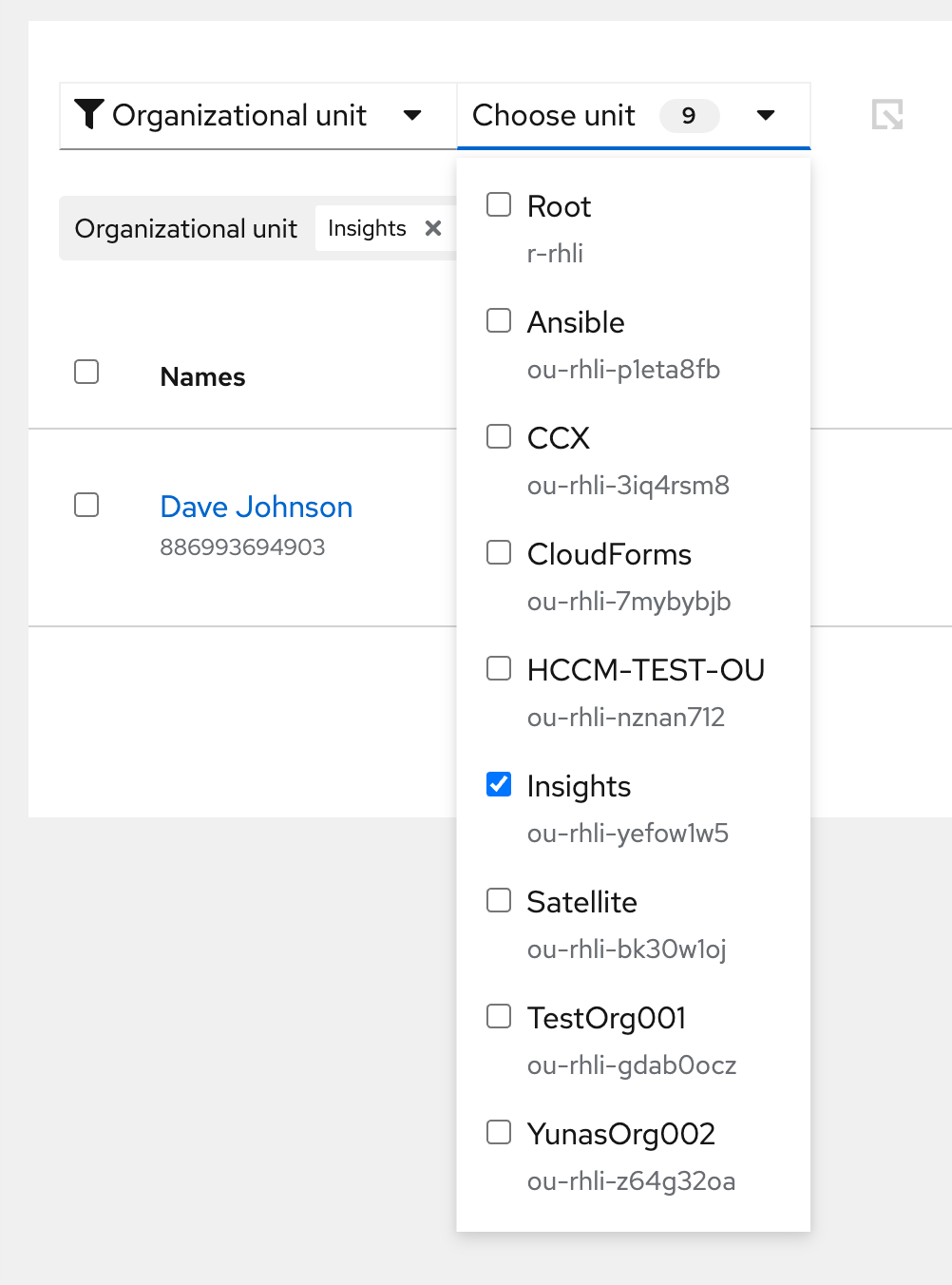Click the ID ou-rhli-yefow1w5
This screenshot has width=952, height=1285.
coord(628,834)
